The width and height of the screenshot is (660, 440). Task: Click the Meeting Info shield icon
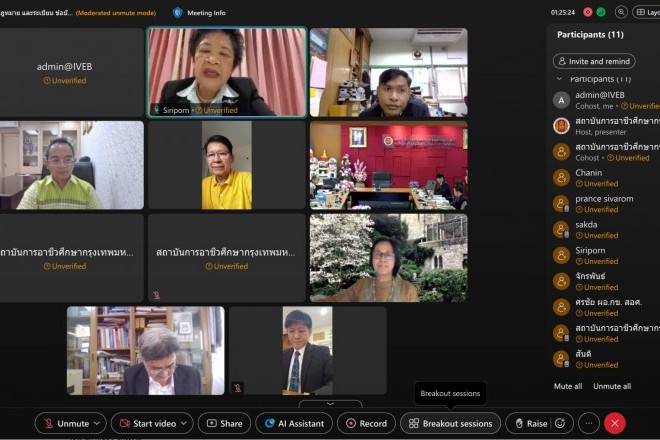coord(178,13)
